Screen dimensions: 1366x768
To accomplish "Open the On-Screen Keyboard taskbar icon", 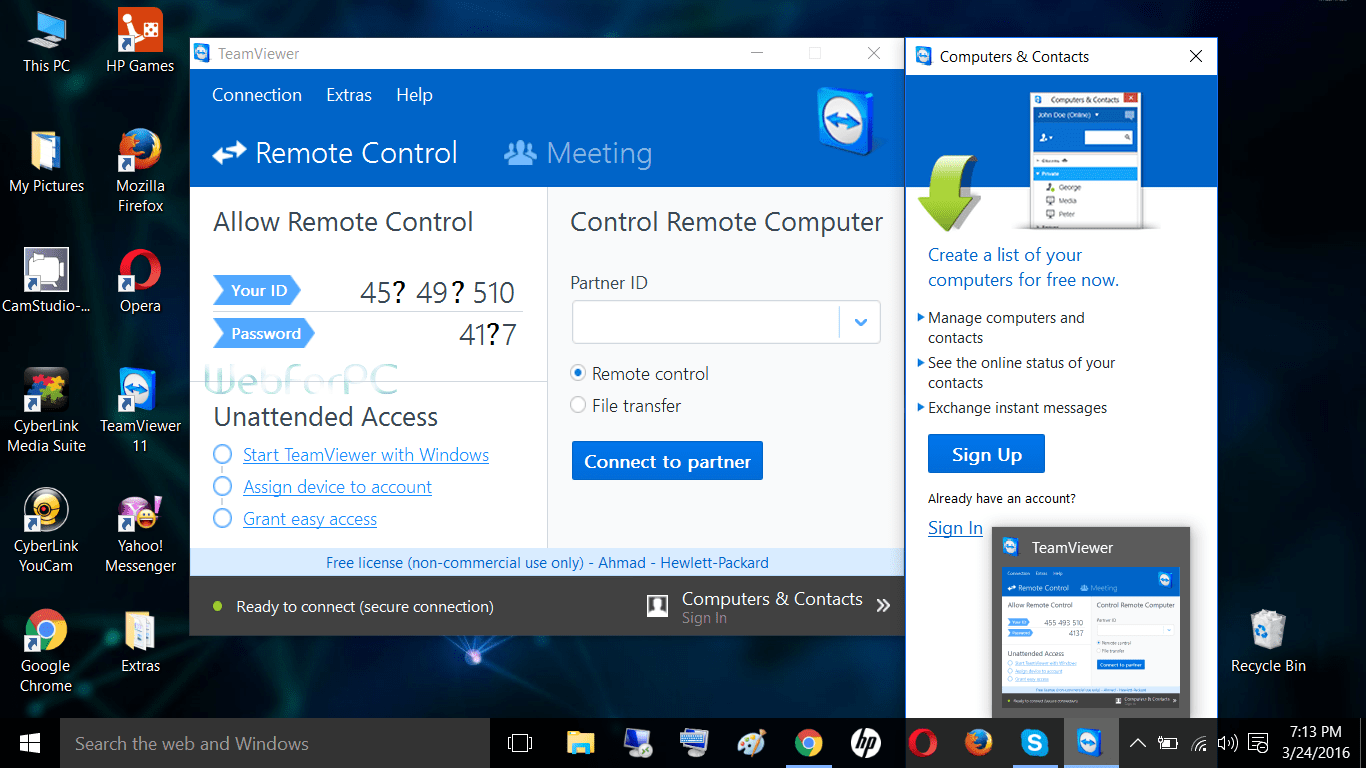I will 694,743.
